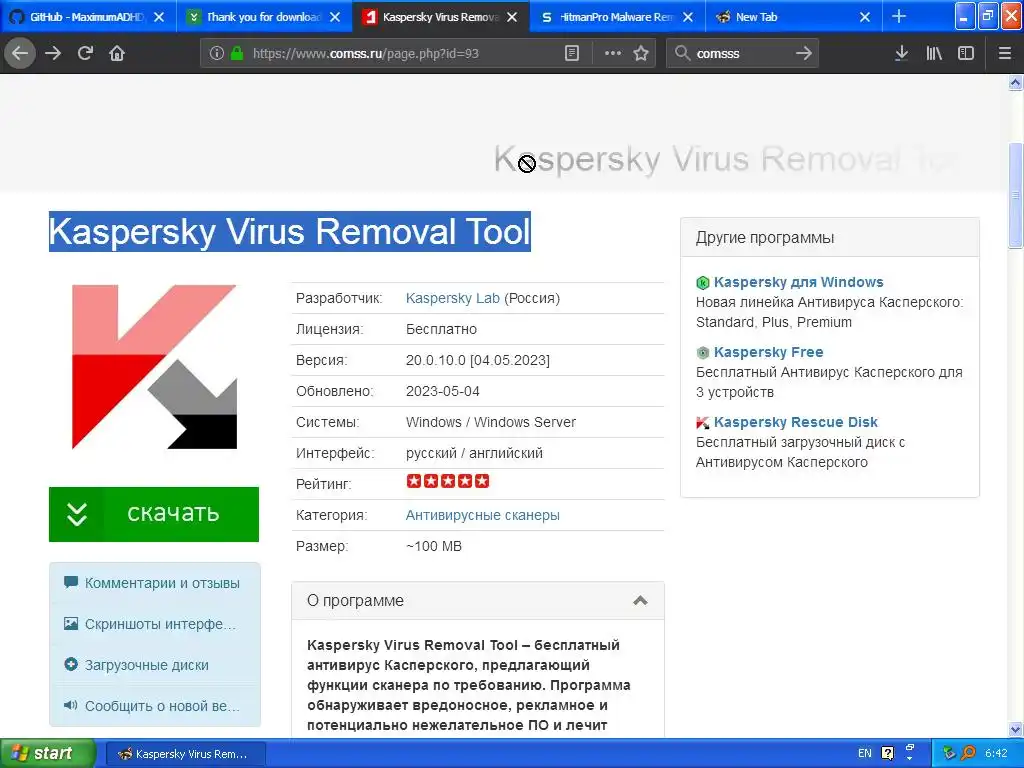This screenshot has height=768, width=1024.
Task: Open a new tab with plus button
Action: click(x=899, y=16)
